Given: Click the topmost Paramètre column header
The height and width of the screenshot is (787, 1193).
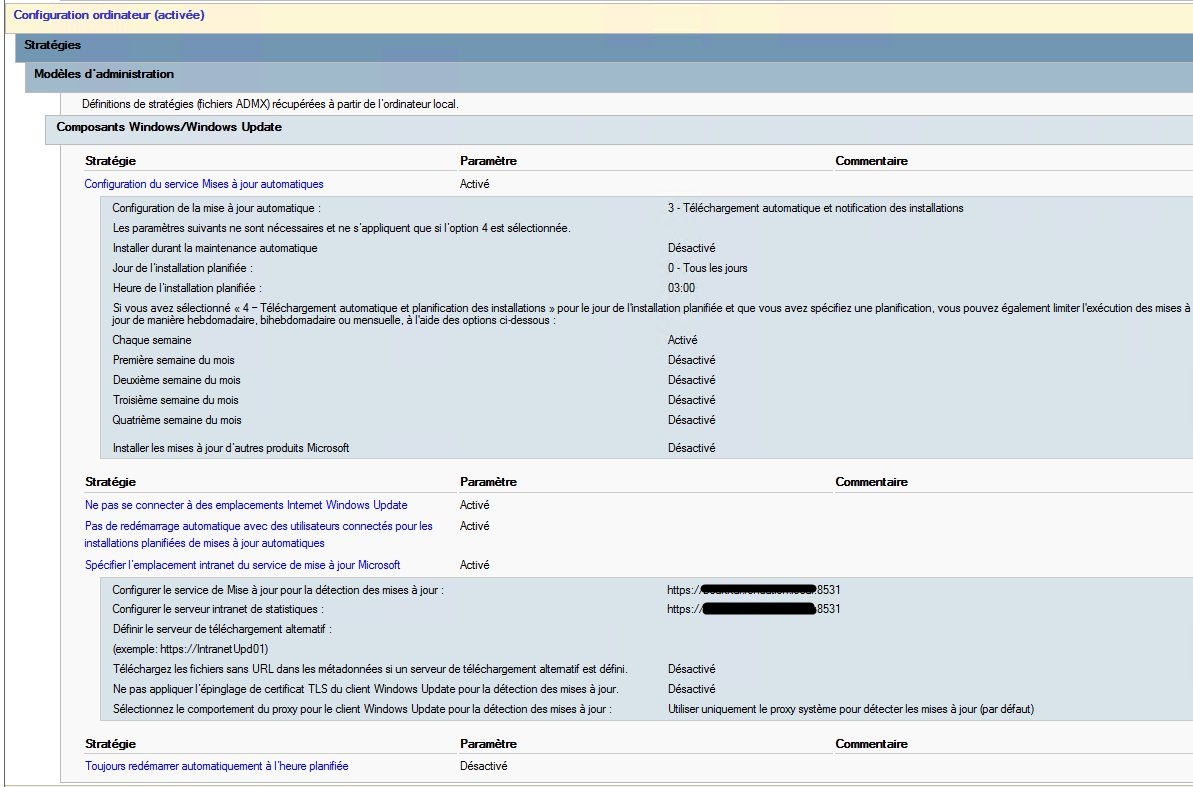Looking at the screenshot, I should click(488, 161).
